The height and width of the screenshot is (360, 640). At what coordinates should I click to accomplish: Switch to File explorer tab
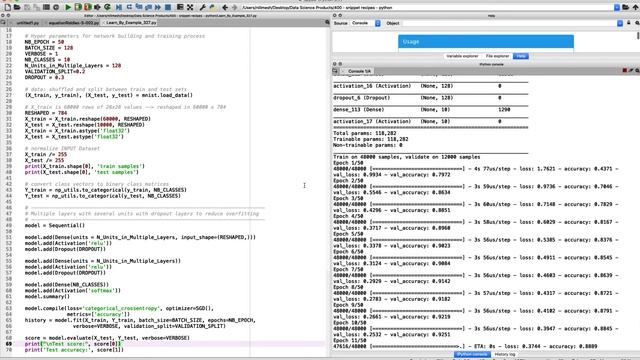497,56
